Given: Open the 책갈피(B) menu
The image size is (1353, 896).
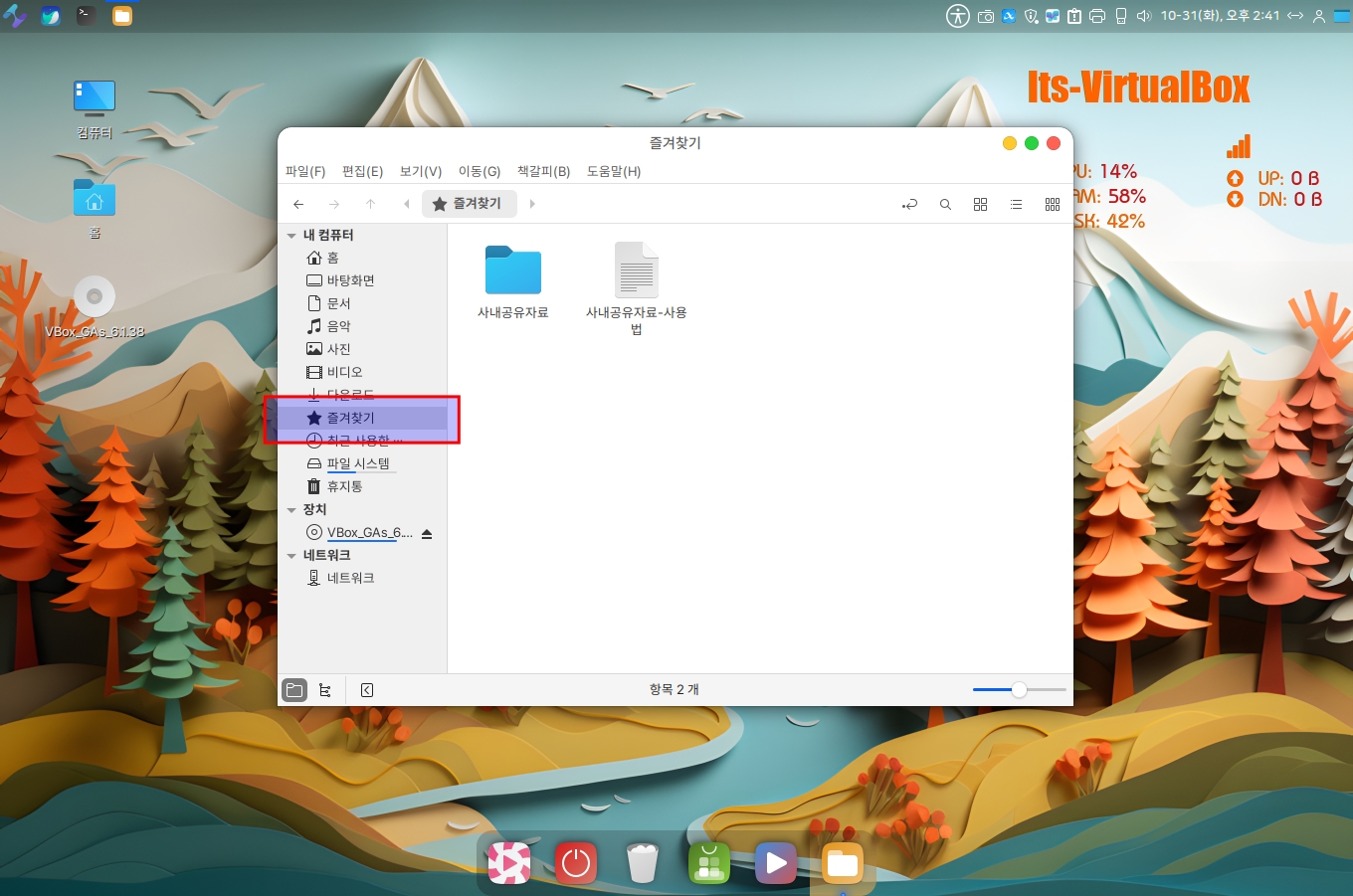Looking at the screenshot, I should click(x=543, y=171).
